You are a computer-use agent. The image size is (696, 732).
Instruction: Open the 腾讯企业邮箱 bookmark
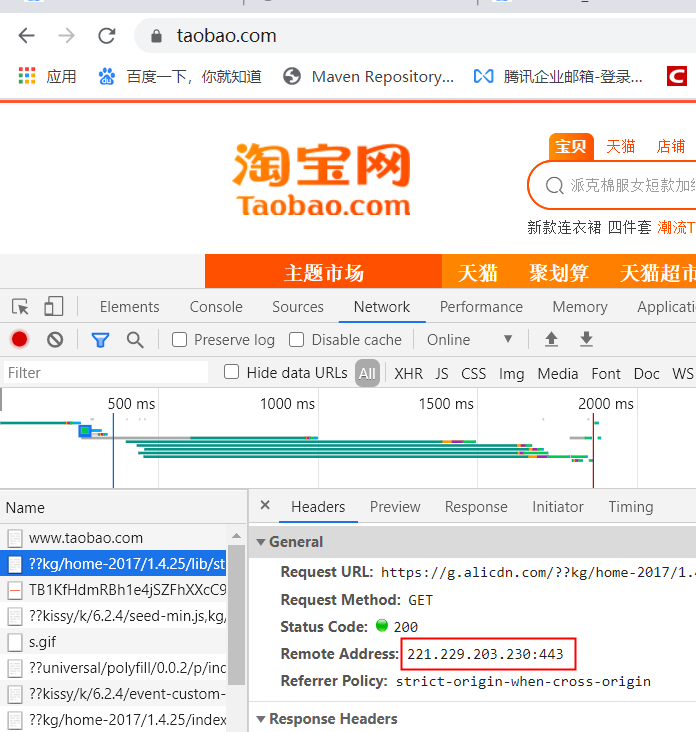pyautogui.click(x=558, y=76)
